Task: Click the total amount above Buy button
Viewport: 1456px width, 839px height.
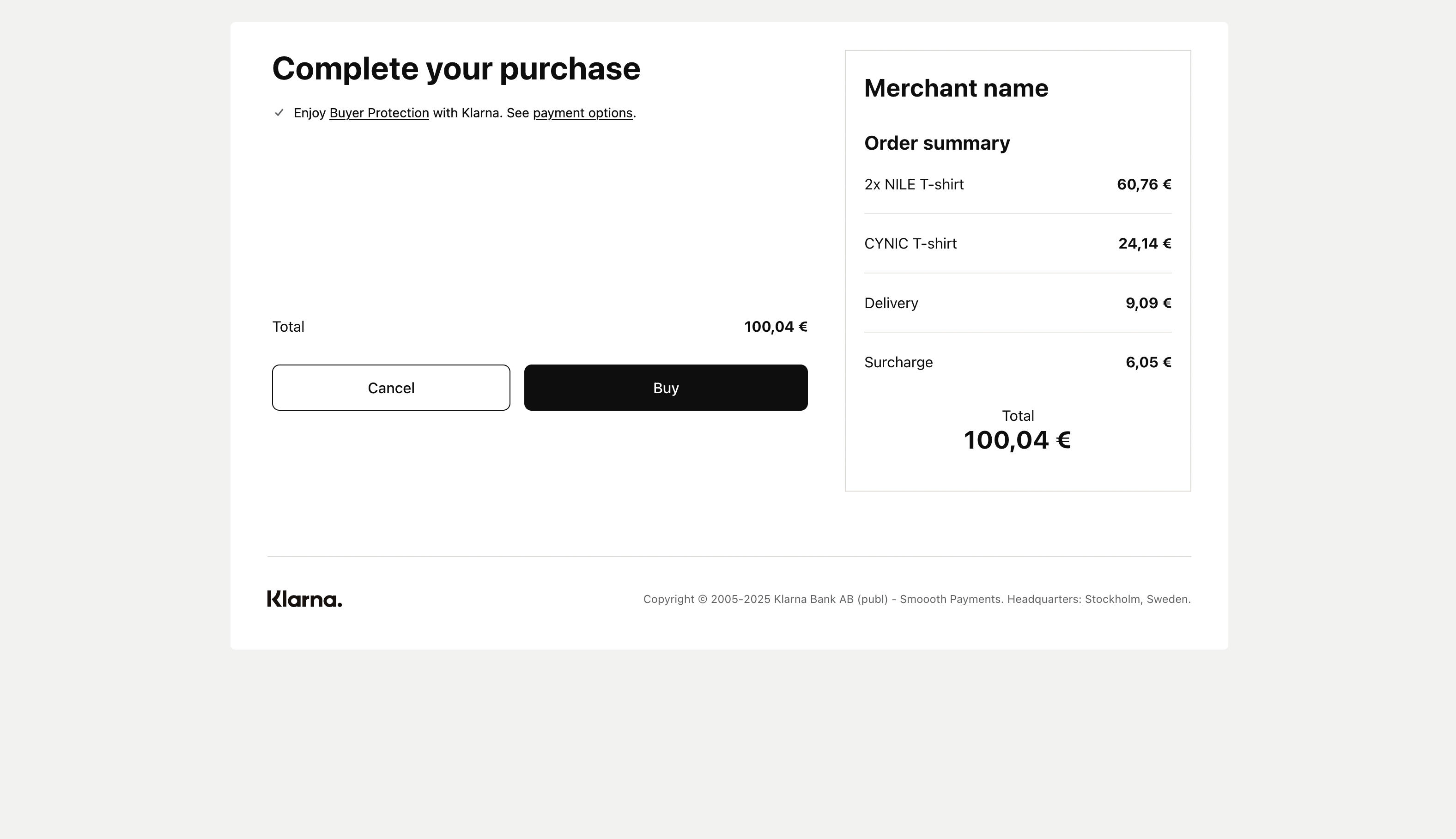Action: [x=776, y=327]
